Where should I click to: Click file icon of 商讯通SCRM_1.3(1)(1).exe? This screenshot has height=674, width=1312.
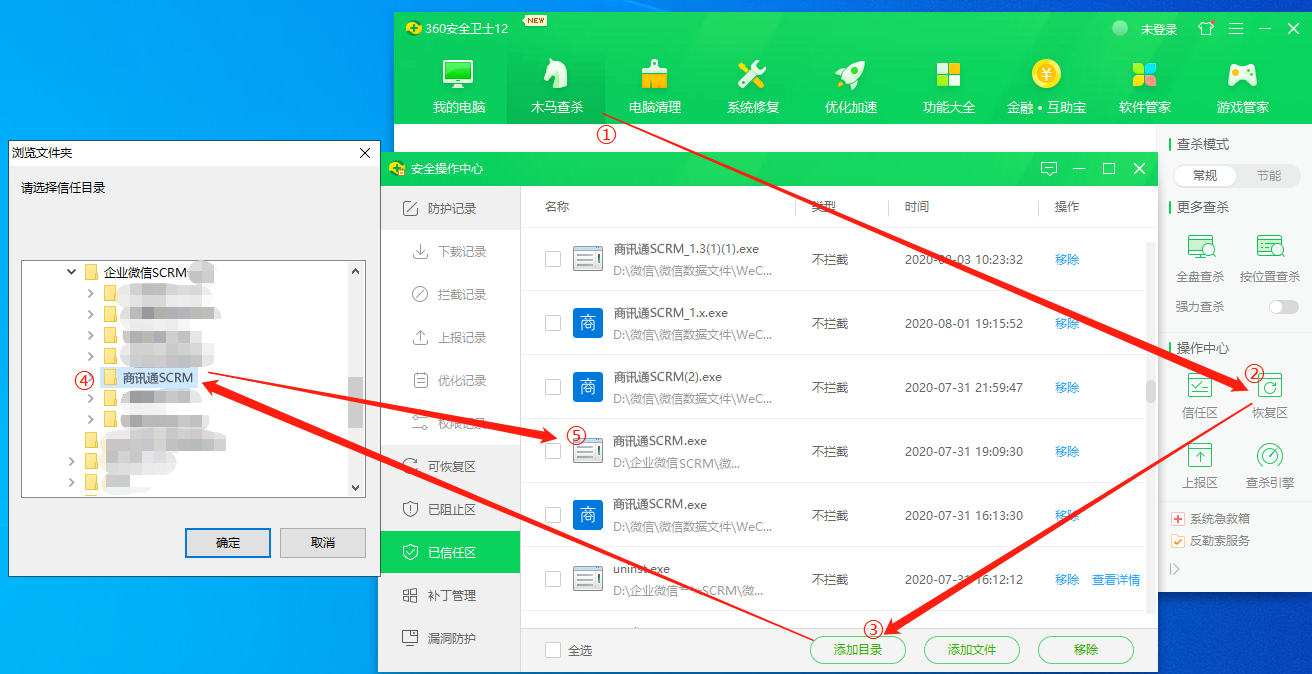point(588,259)
